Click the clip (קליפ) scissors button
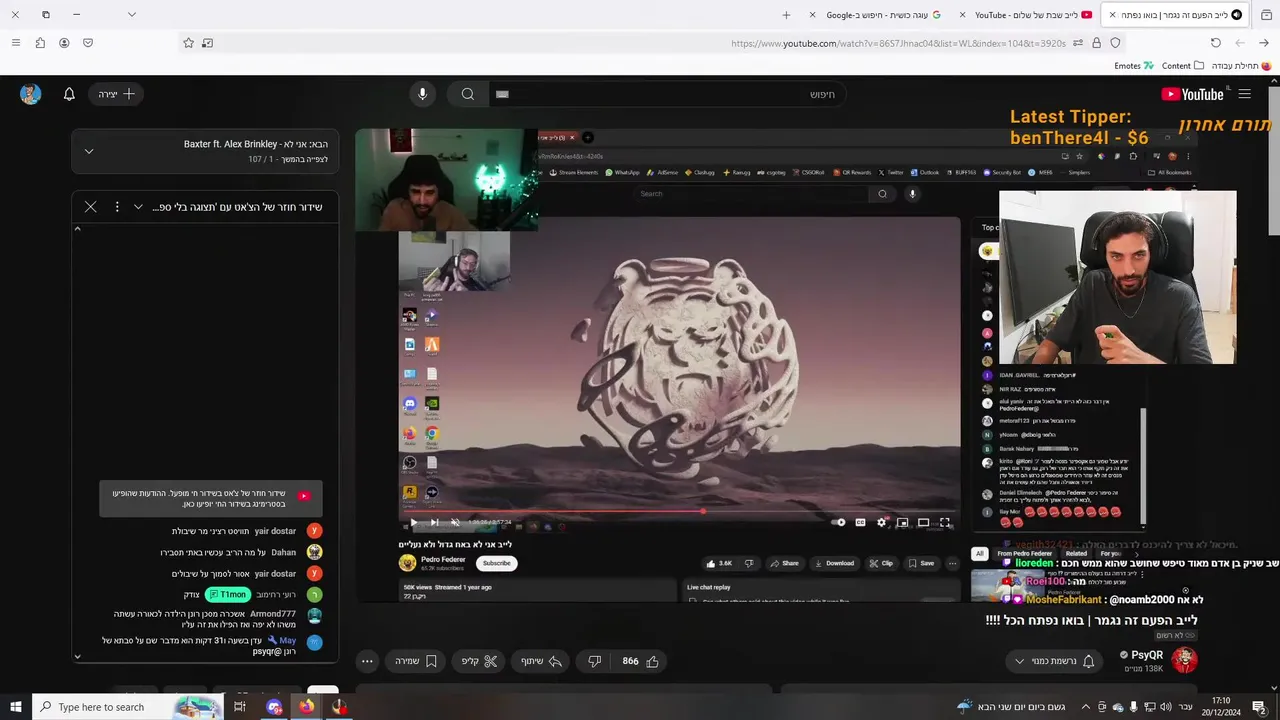Image resolution: width=1280 pixels, height=720 pixels. 480,661
